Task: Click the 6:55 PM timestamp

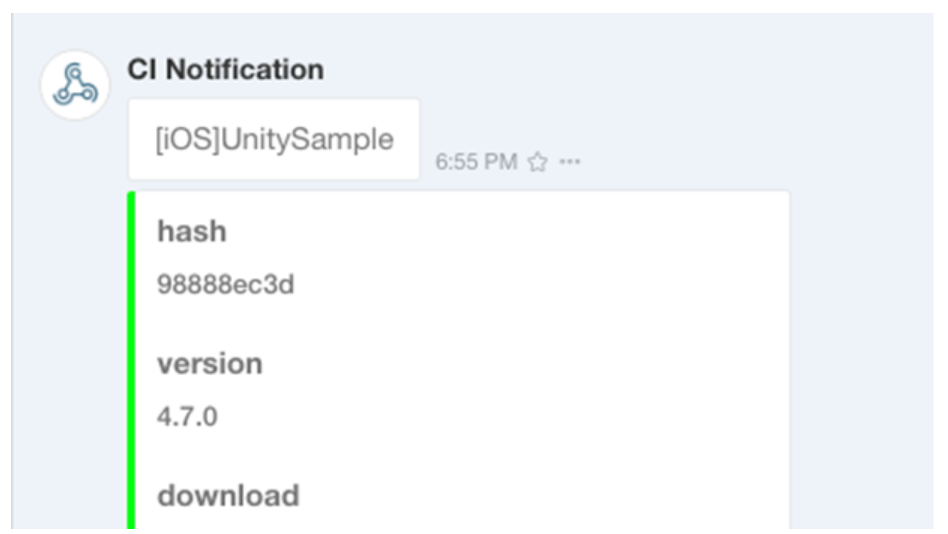Action: click(476, 162)
